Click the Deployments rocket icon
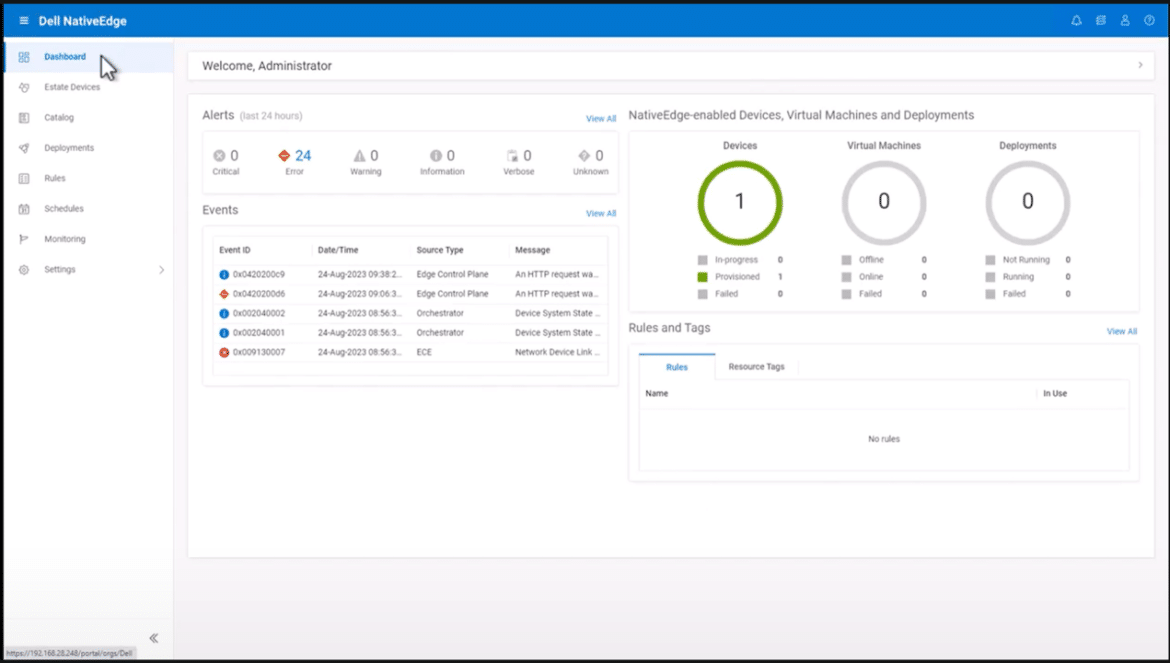The width and height of the screenshot is (1170, 663). [x=24, y=148]
